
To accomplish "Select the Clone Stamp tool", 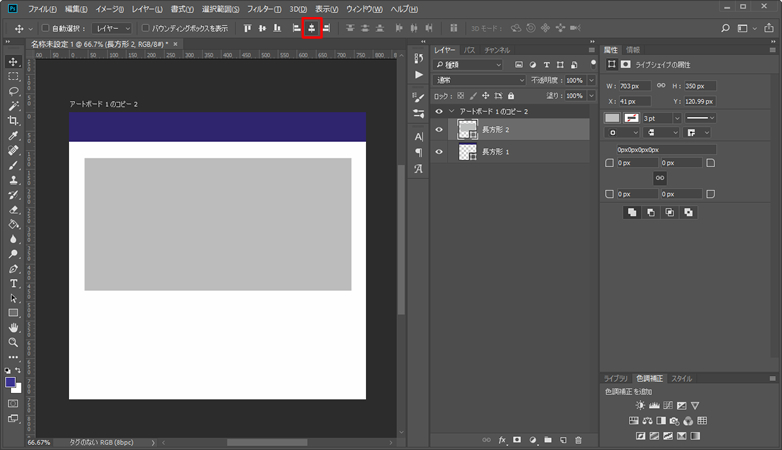I will tap(13, 180).
